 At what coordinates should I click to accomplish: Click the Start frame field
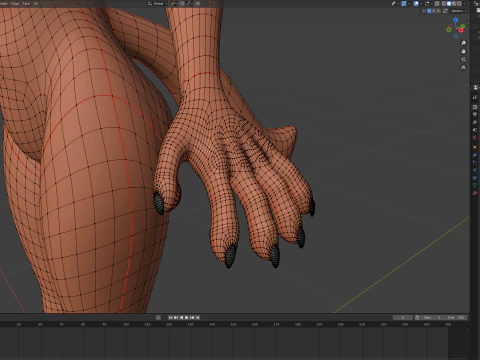pyautogui.click(x=432, y=318)
